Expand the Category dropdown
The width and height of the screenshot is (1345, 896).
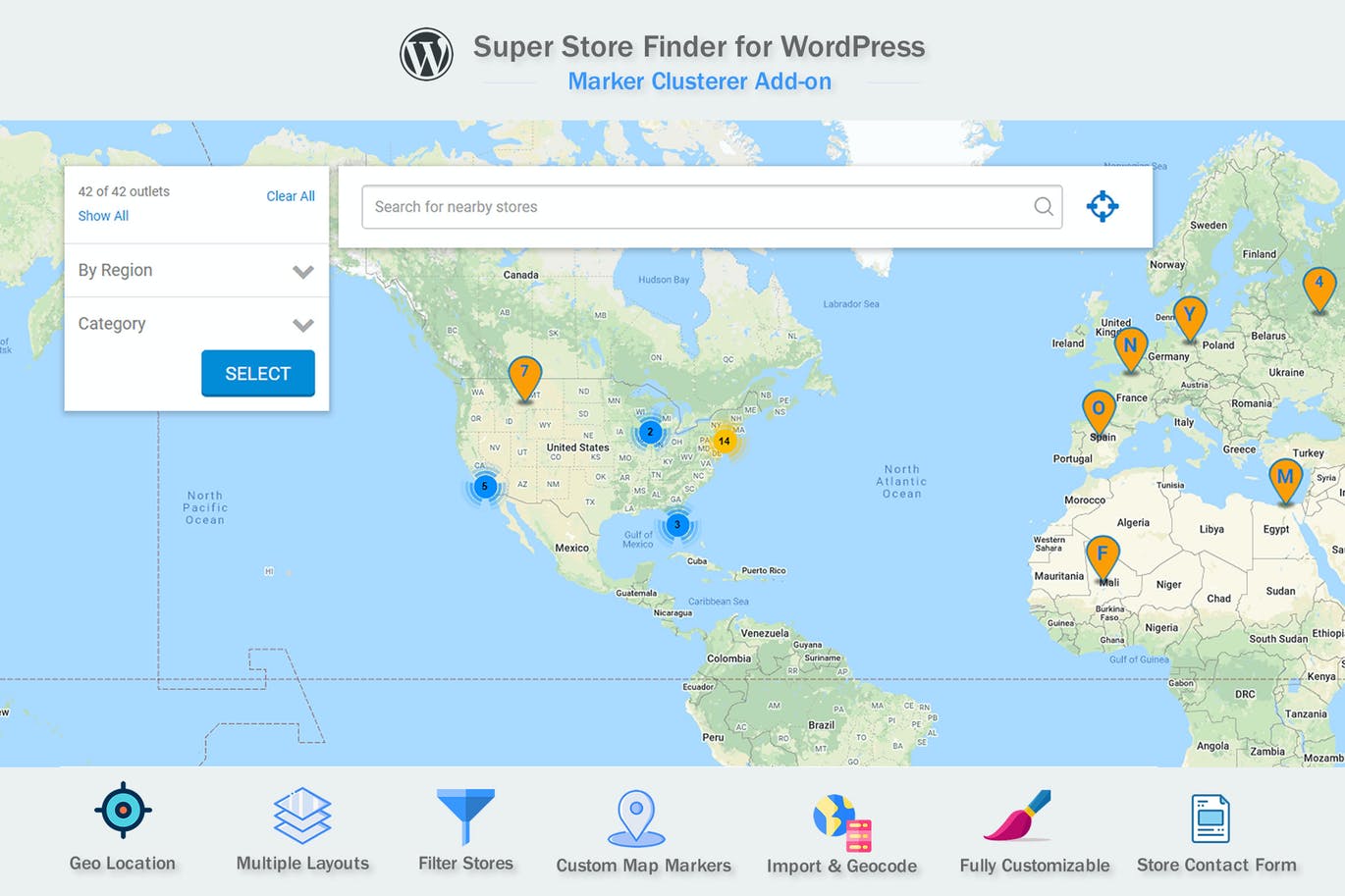pyautogui.click(x=196, y=324)
